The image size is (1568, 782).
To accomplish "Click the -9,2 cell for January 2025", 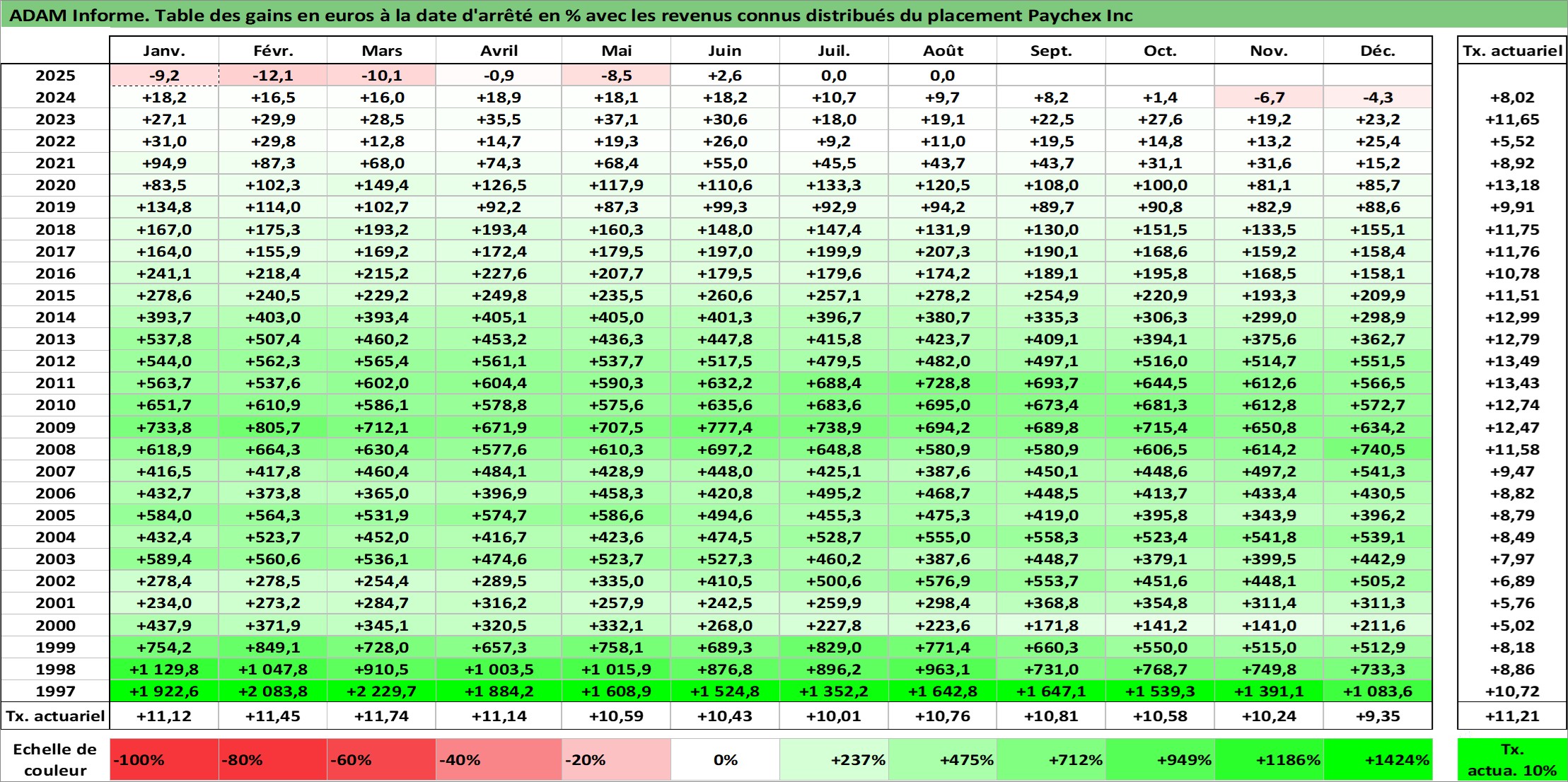I will click(x=164, y=75).
